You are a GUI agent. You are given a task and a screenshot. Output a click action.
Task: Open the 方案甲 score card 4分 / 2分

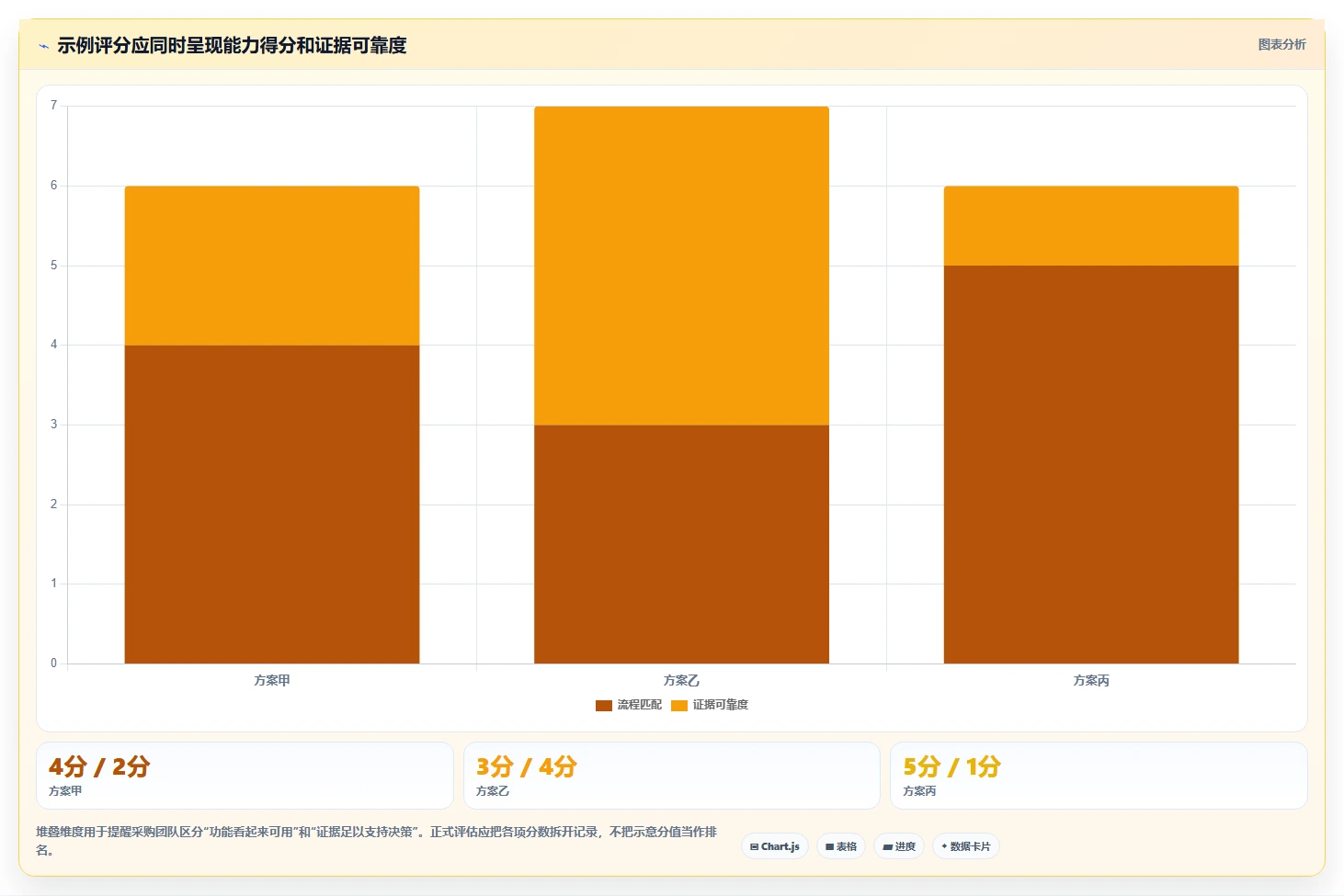(x=245, y=776)
